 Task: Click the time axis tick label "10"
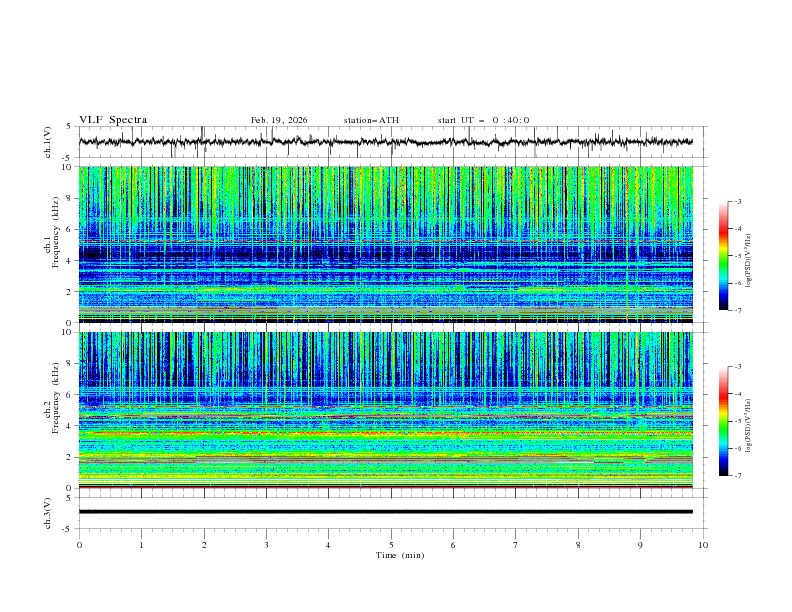pos(703,545)
